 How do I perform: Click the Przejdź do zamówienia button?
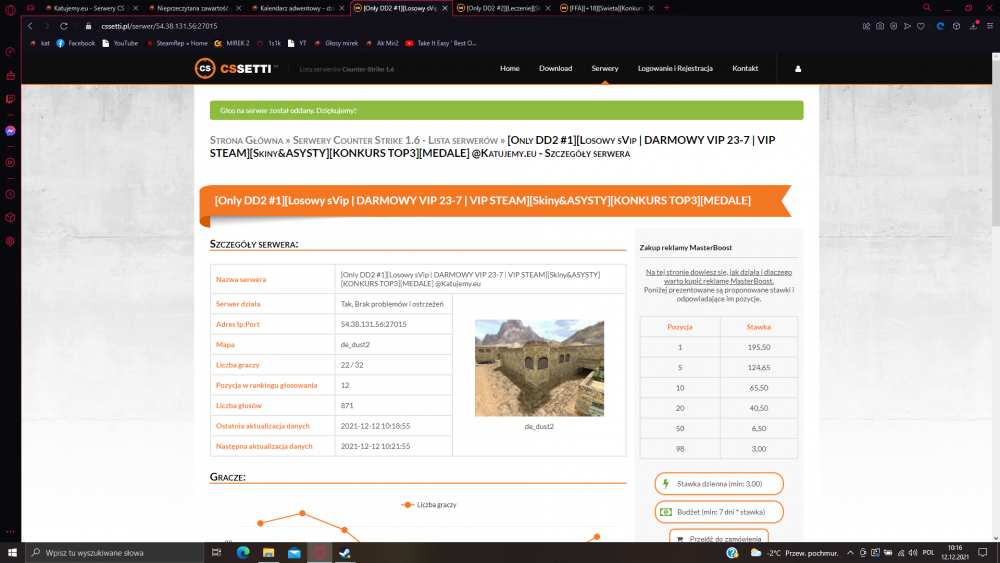tap(719, 537)
